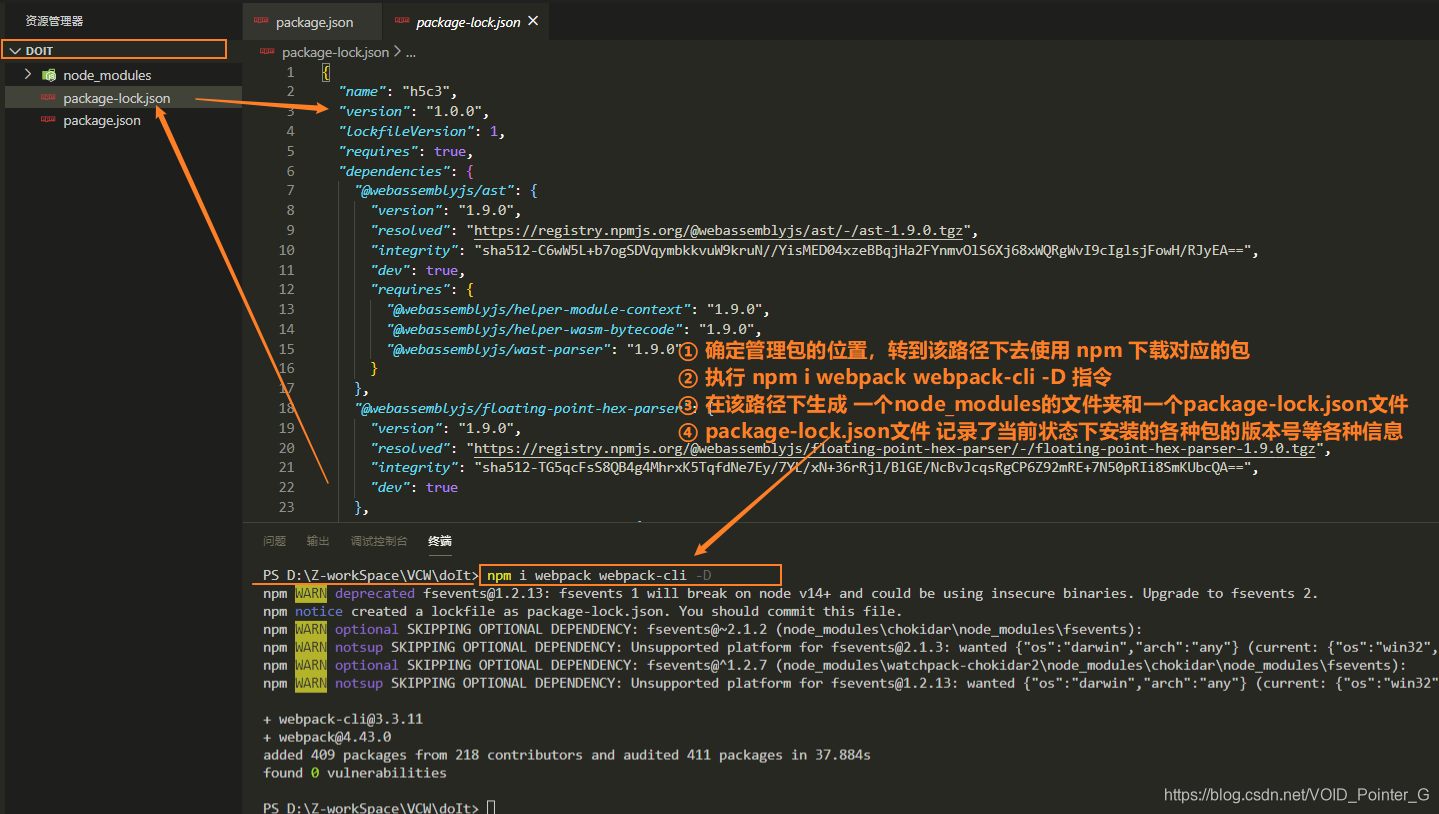1439x814 pixels.
Task: Click the "dependencies" key on line 6
Action: 394,170
